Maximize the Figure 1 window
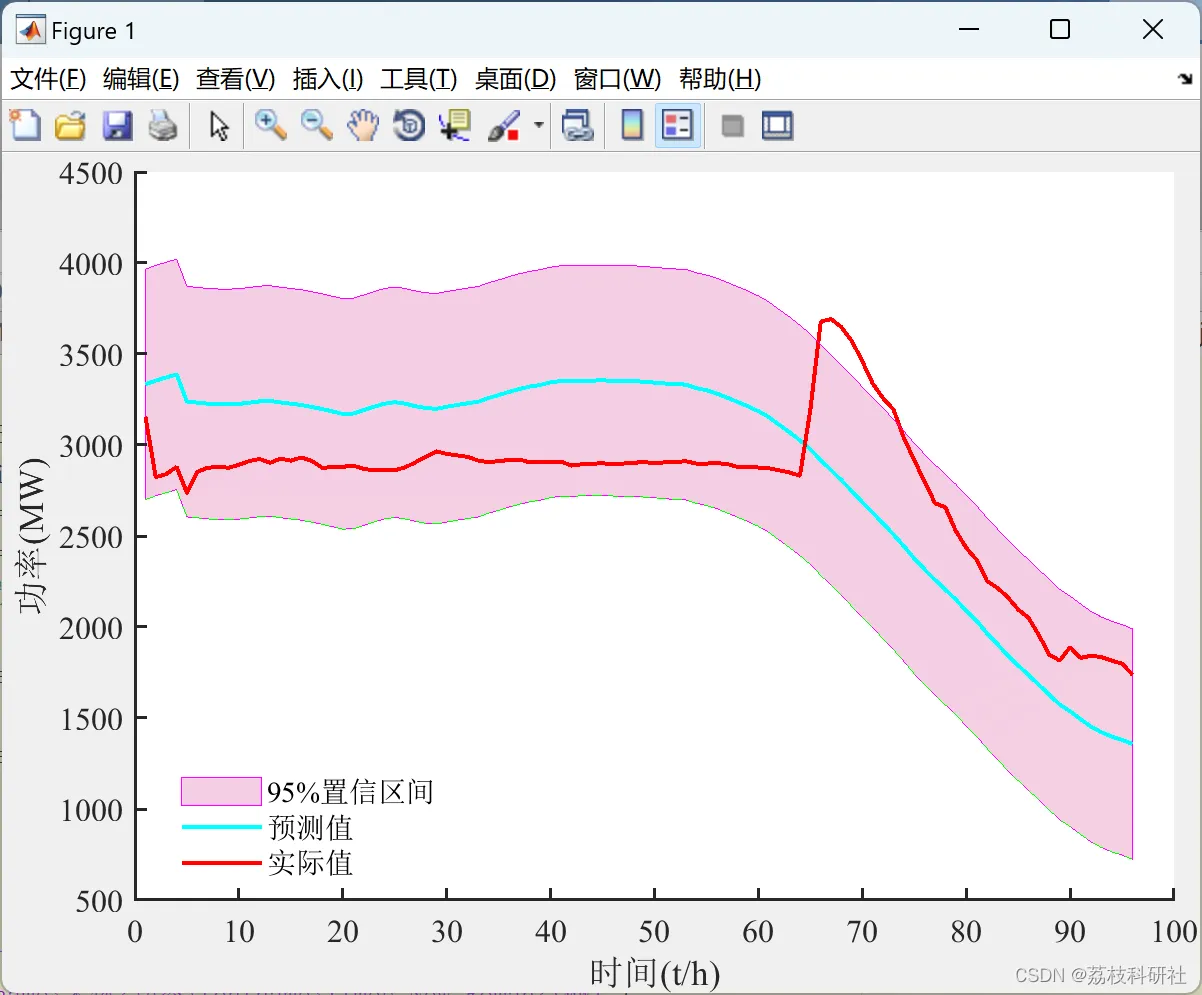Image resolution: width=1202 pixels, height=995 pixels. click(1060, 30)
